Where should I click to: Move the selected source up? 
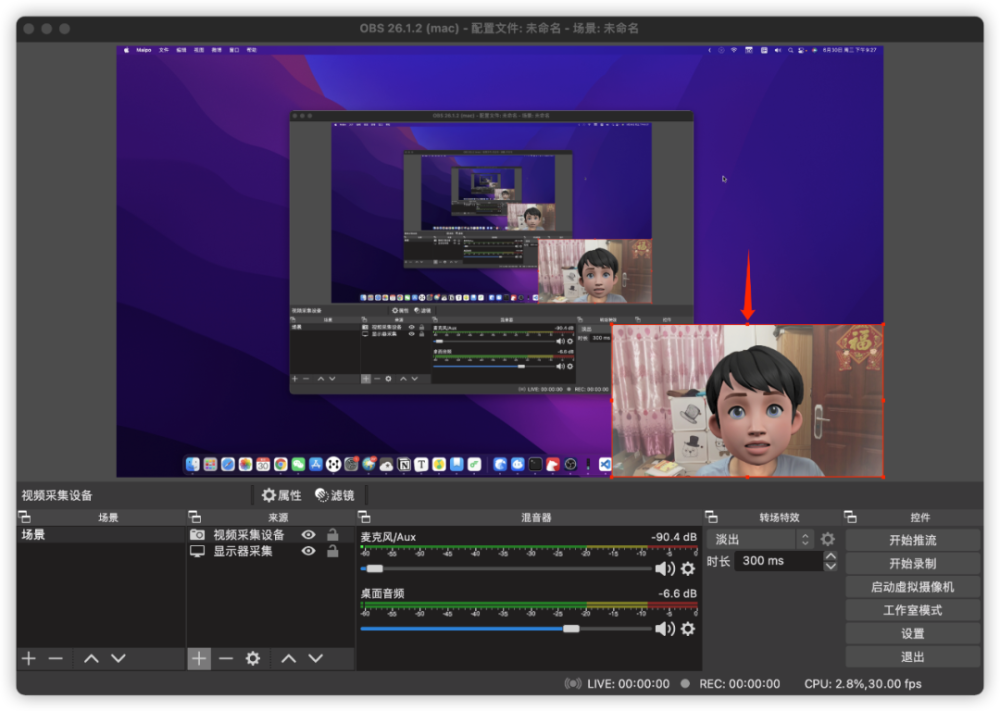[x=289, y=659]
